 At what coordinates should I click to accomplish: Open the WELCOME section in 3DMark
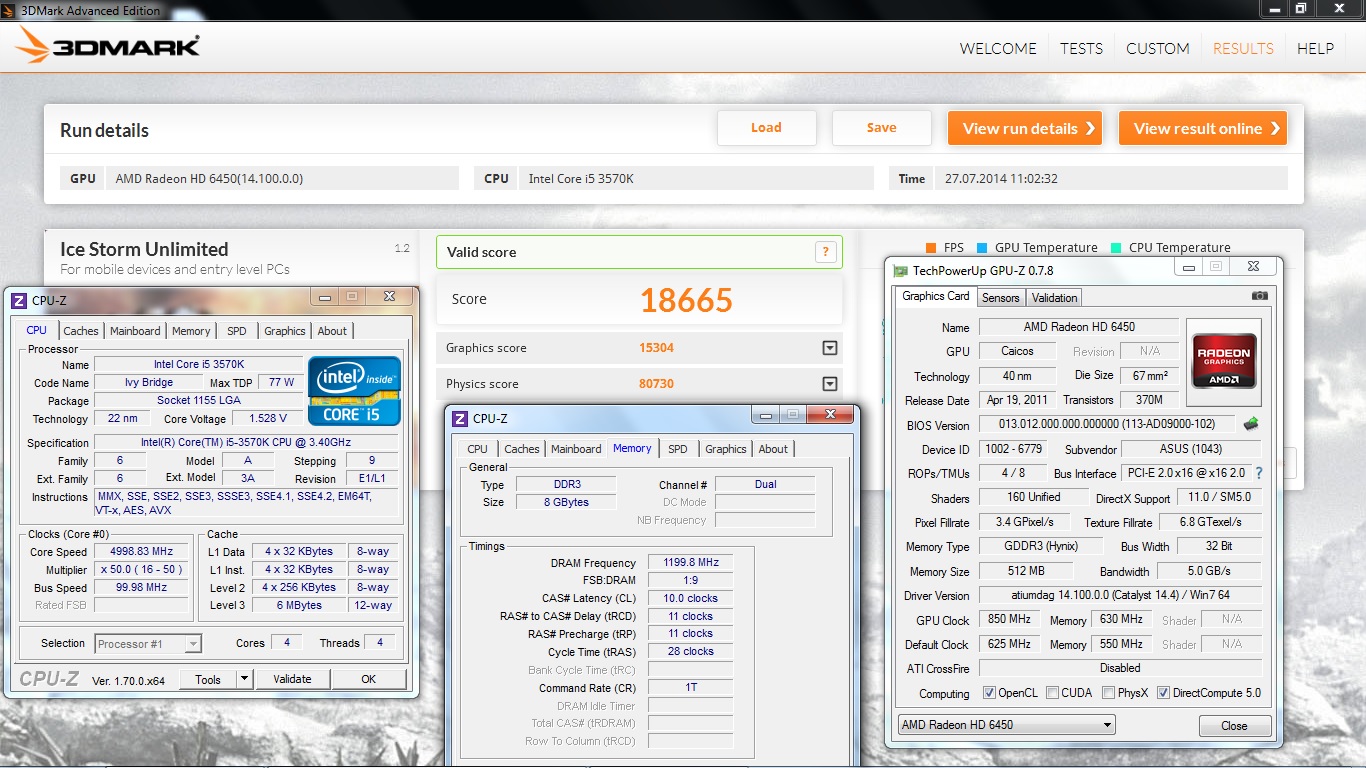[998, 48]
